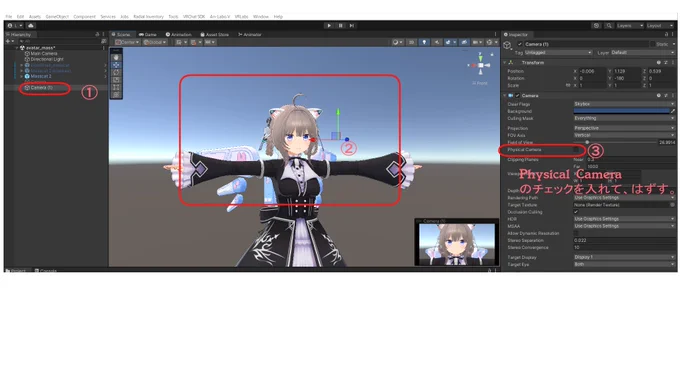This screenshot has height=383, width=680.
Task: Click the scene orientation gizmo
Action: (481, 65)
